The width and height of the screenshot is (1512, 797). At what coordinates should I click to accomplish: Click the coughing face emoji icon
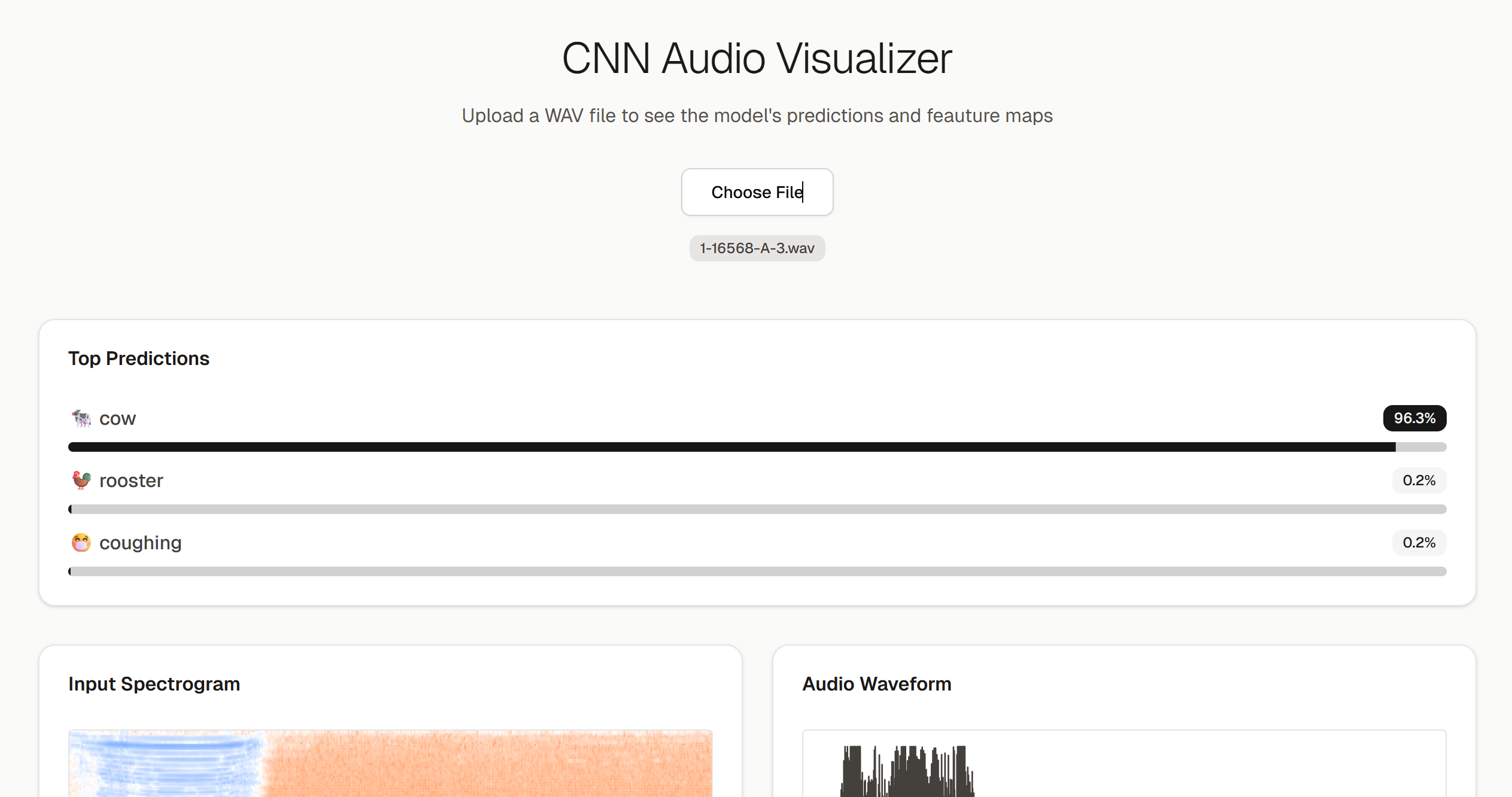click(81, 542)
